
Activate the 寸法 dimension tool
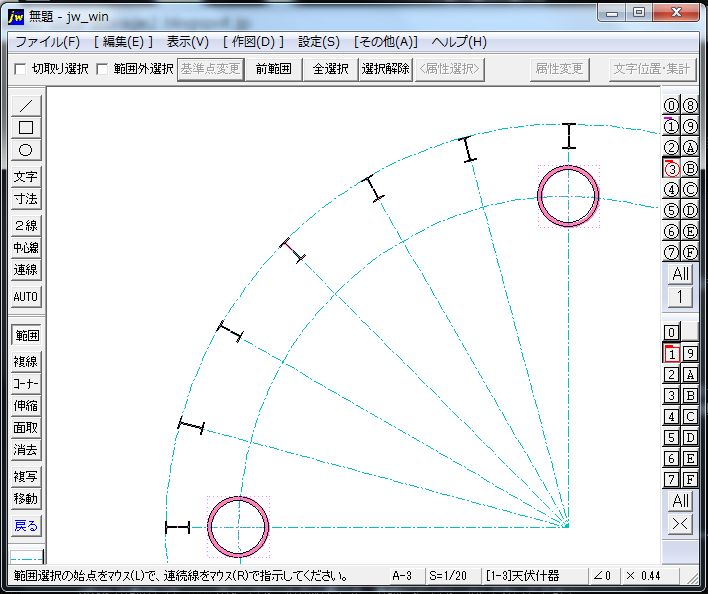(x=26, y=199)
